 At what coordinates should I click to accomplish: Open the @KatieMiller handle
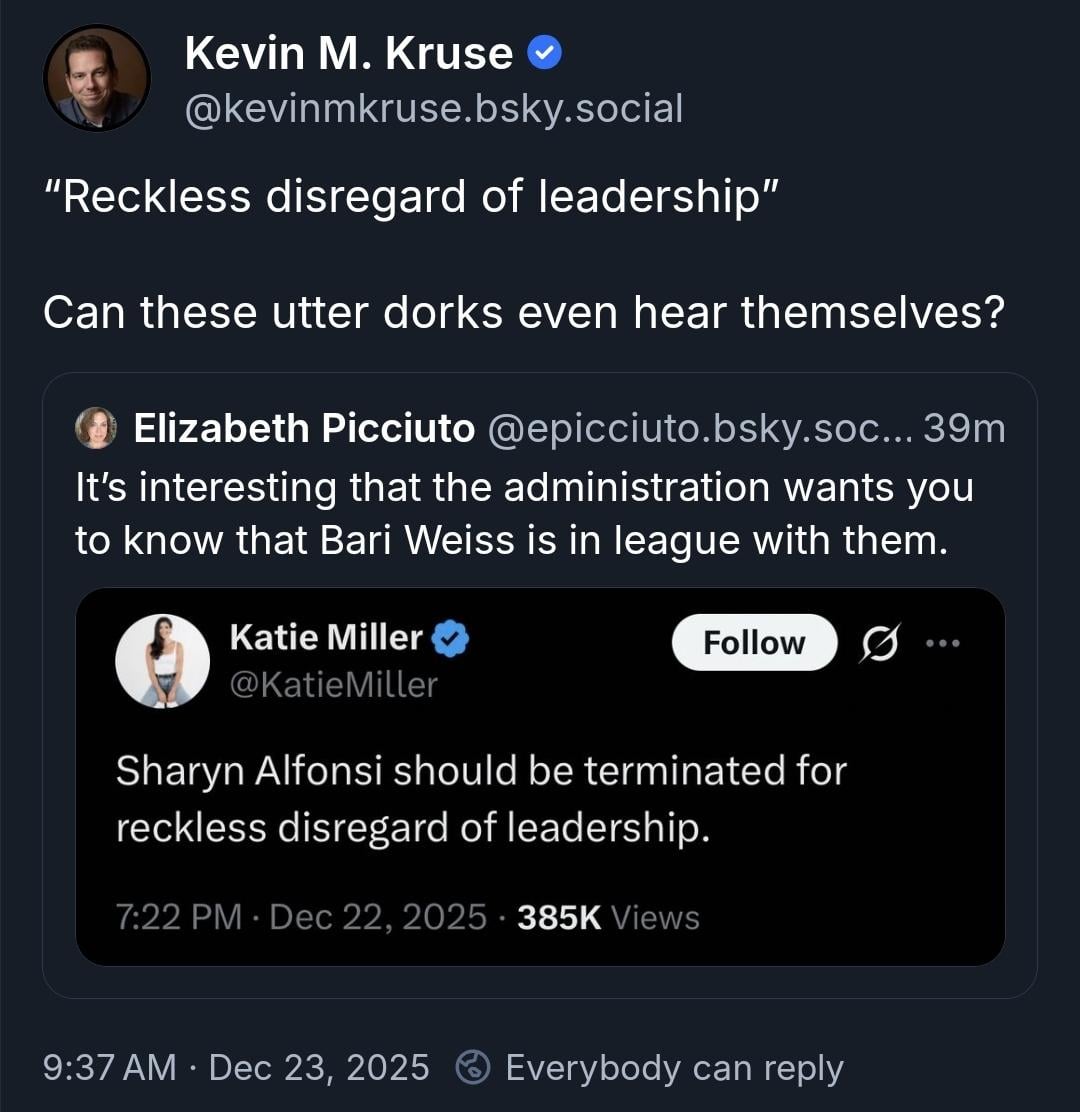click(x=334, y=684)
